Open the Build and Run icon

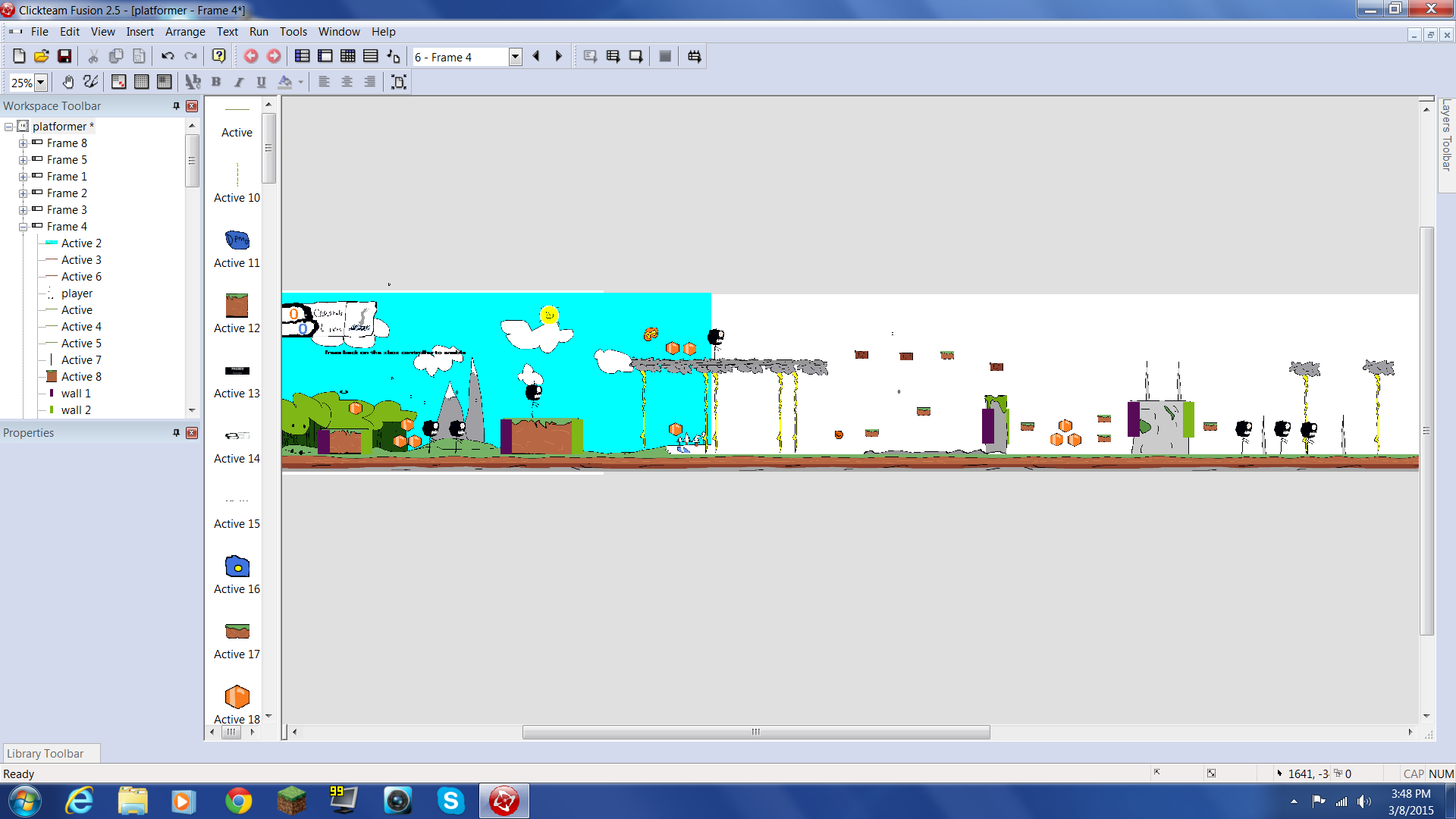[x=694, y=56]
